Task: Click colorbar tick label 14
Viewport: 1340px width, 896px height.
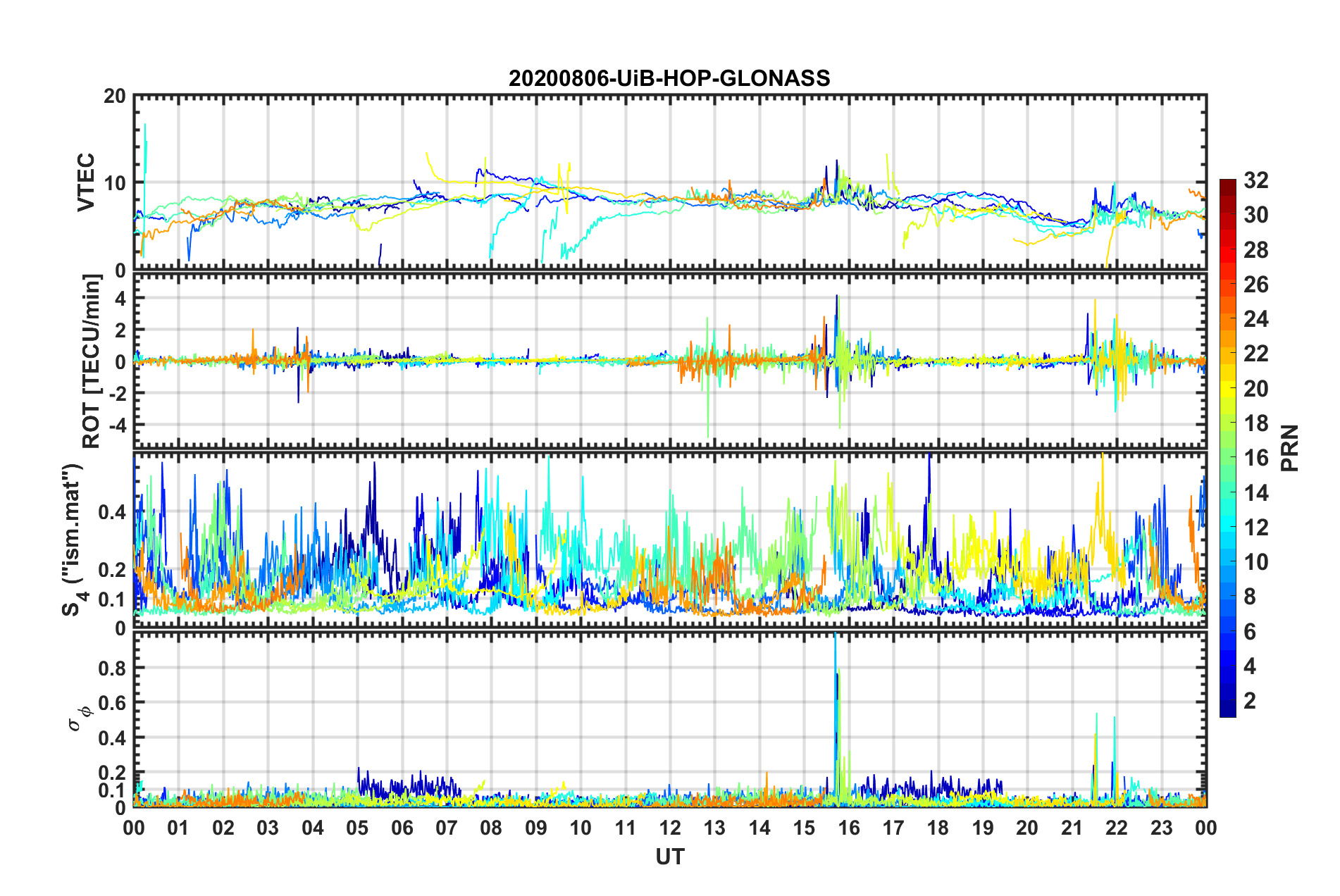Action: coord(1255,493)
